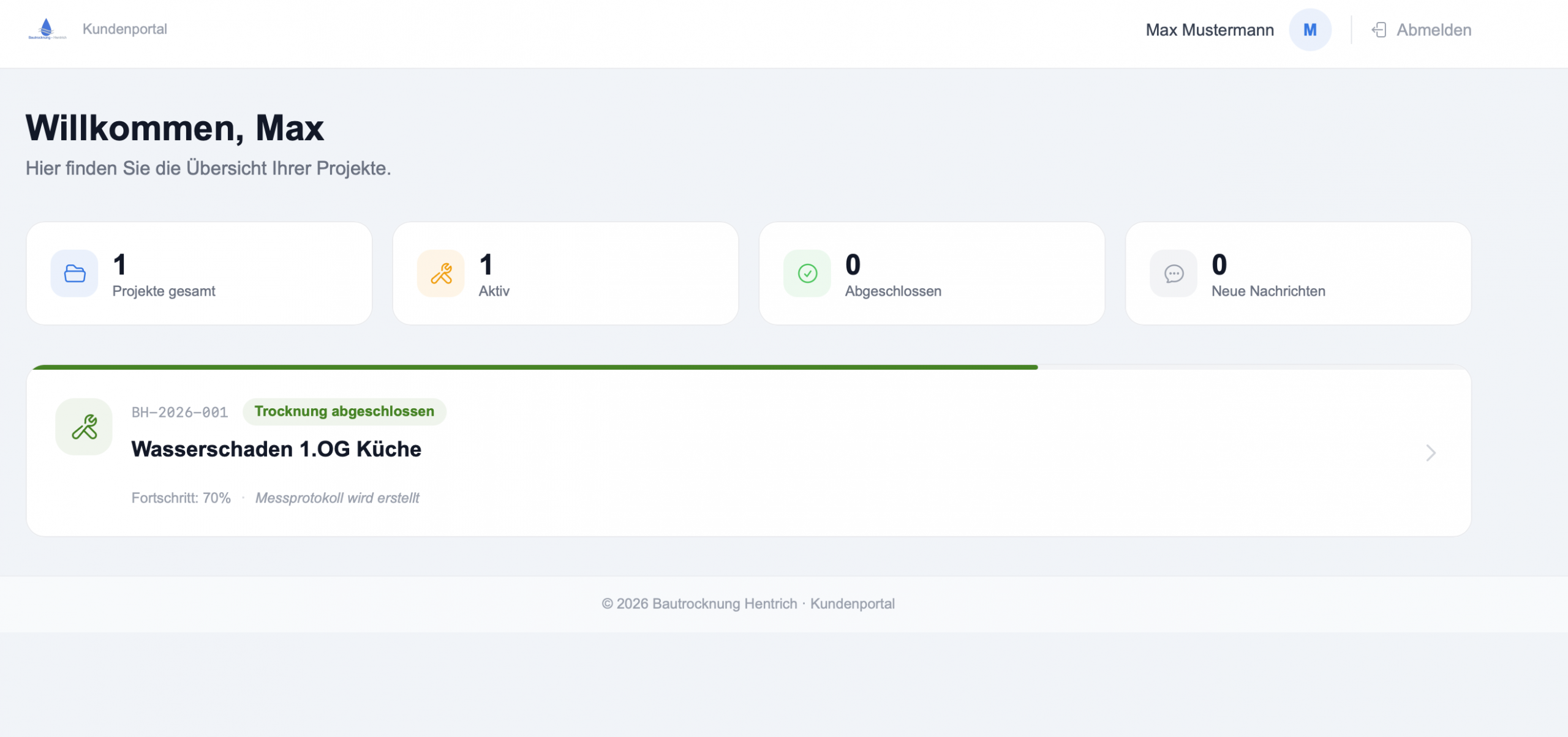This screenshot has height=737, width=1568.
Task: Click the blue folder icon for Projekte gesamt
Action: [74, 273]
